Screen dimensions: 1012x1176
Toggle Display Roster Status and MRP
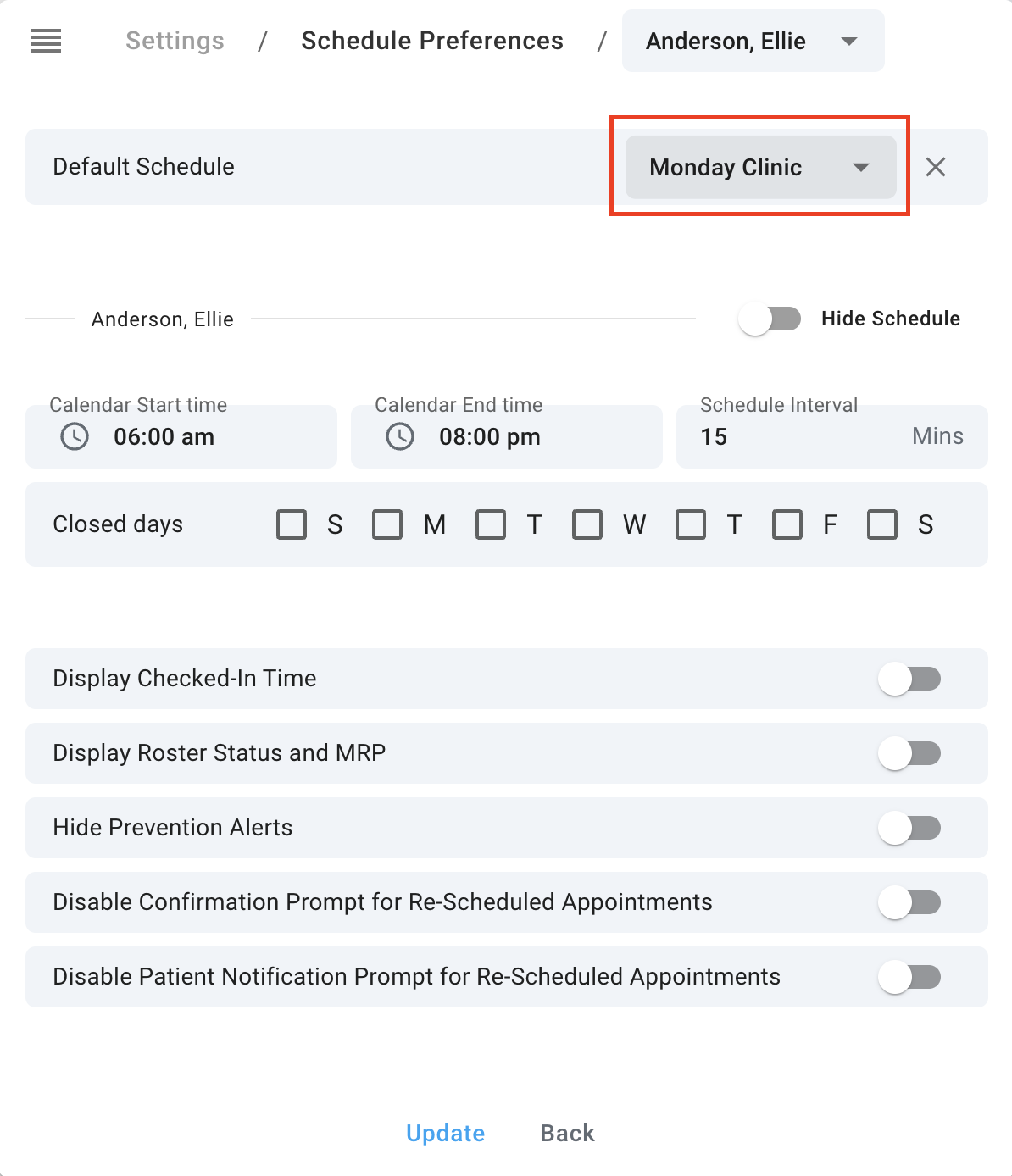pos(909,753)
